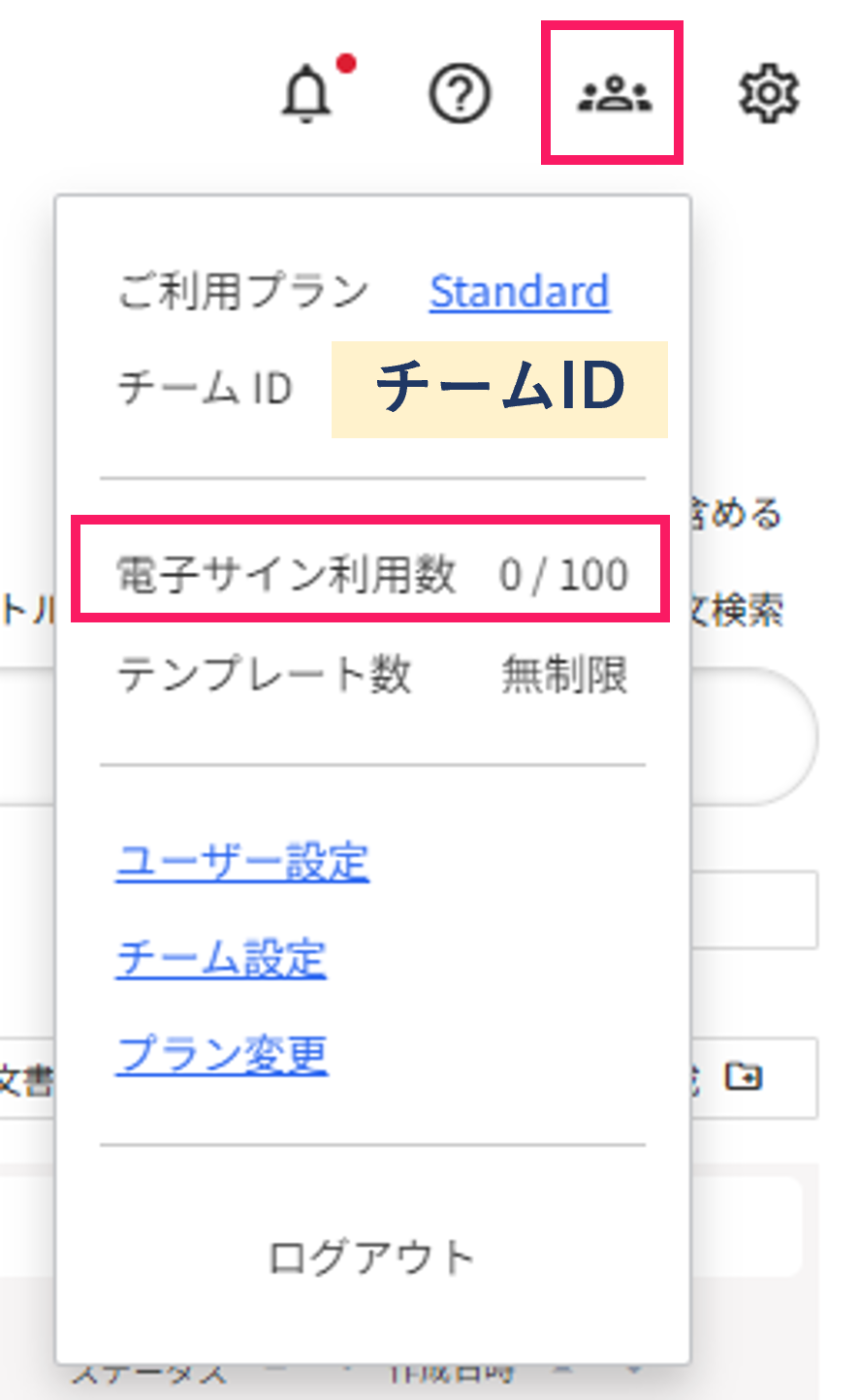Click the move-to-folder icon
Screen dimensions: 859x1400
coord(745,1076)
